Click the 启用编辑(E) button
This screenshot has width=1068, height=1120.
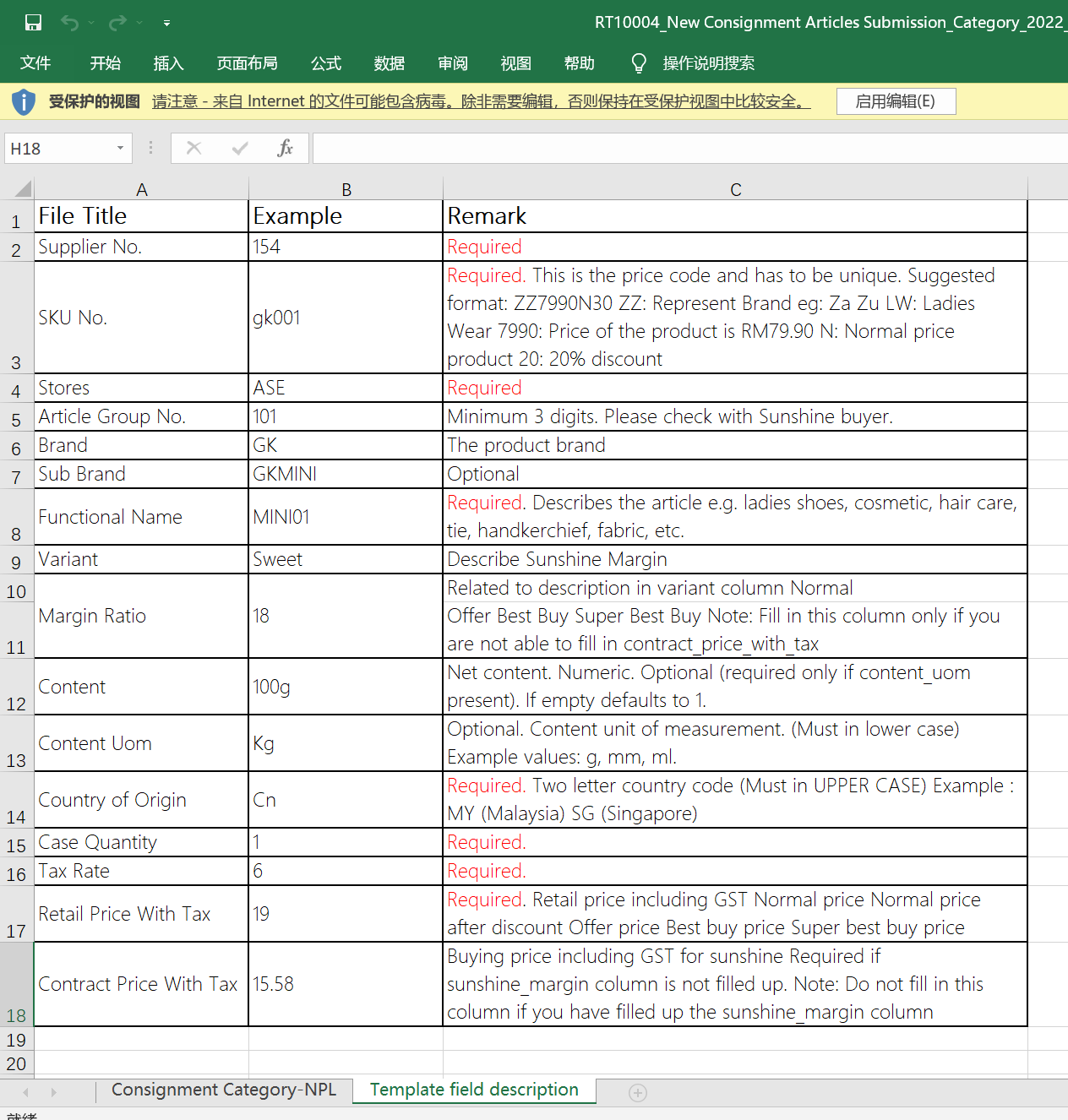896,101
